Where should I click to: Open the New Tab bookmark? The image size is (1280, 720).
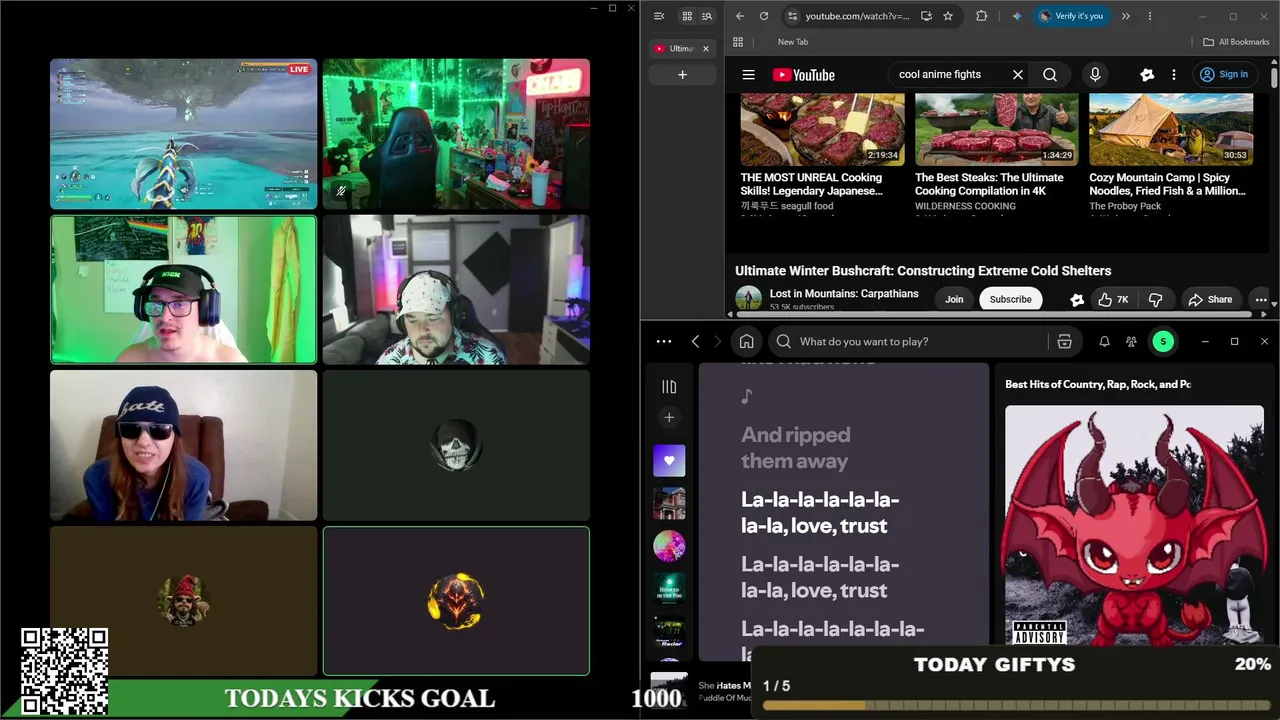pyautogui.click(x=793, y=42)
